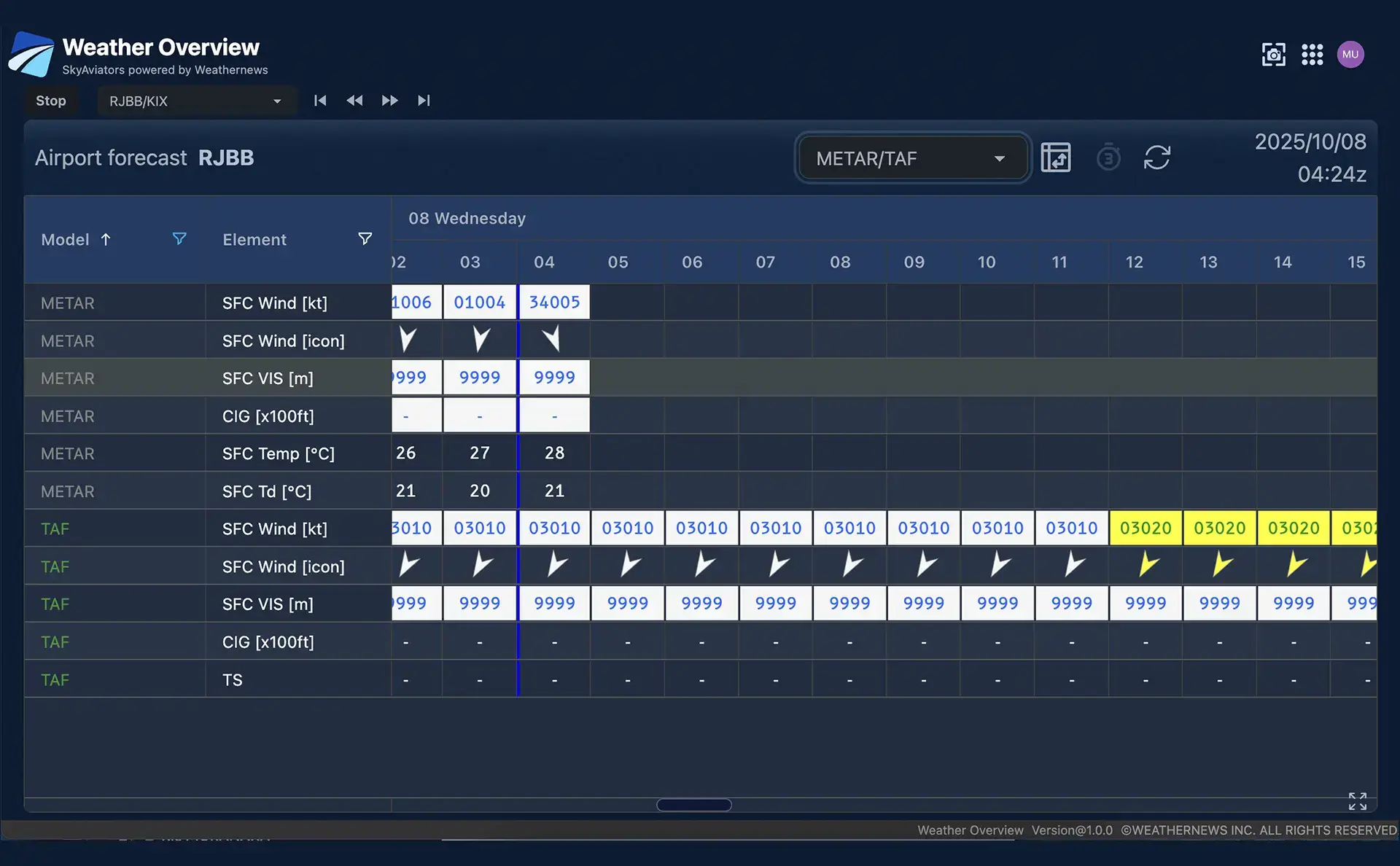This screenshot has width=1400, height=866.
Task: Click the Weather Overview logo
Action: (31, 55)
